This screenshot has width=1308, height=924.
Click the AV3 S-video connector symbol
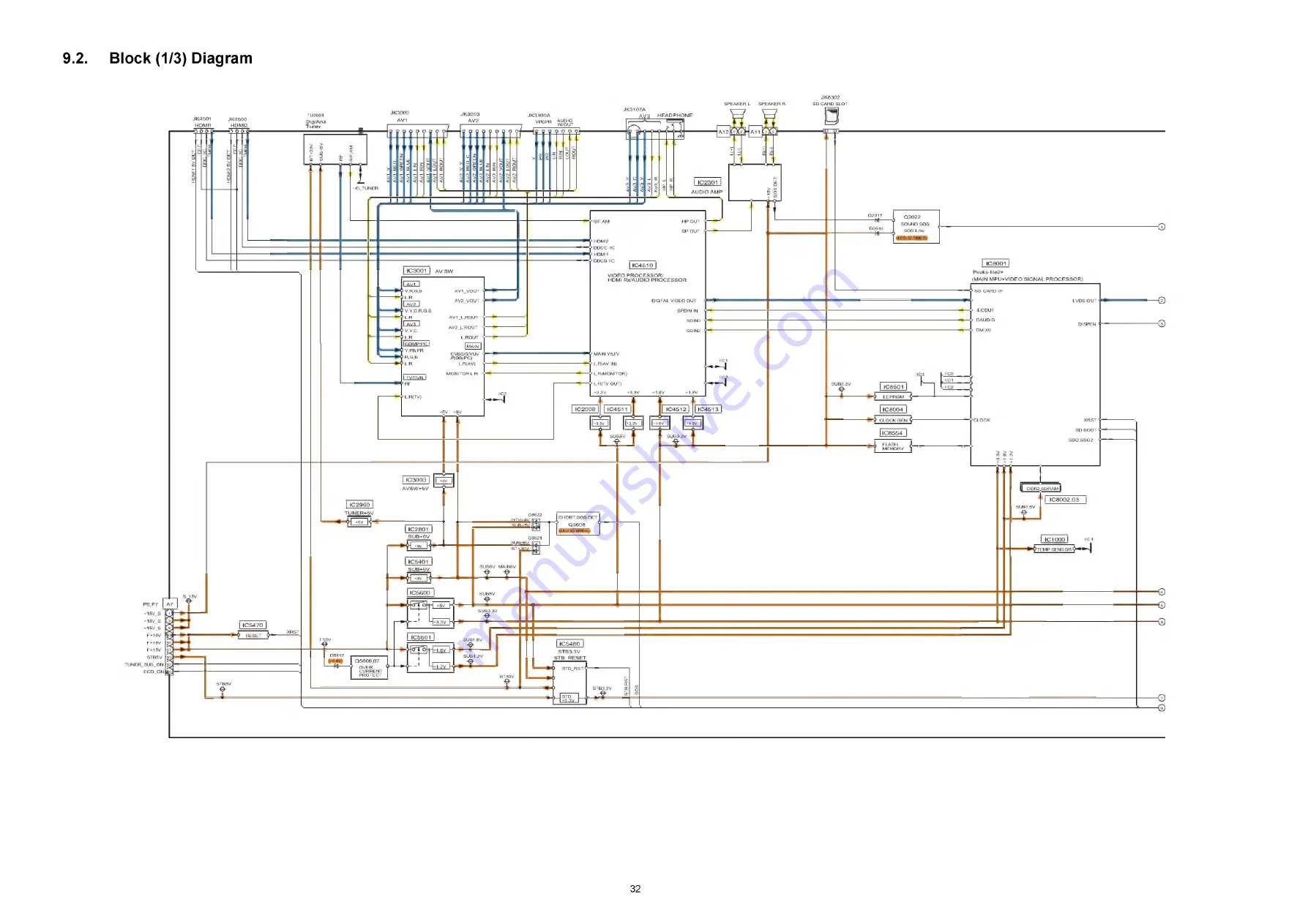(x=634, y=132)
